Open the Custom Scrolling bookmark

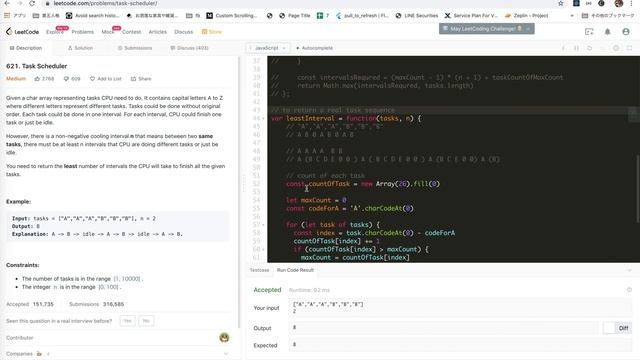pos(232,16)
